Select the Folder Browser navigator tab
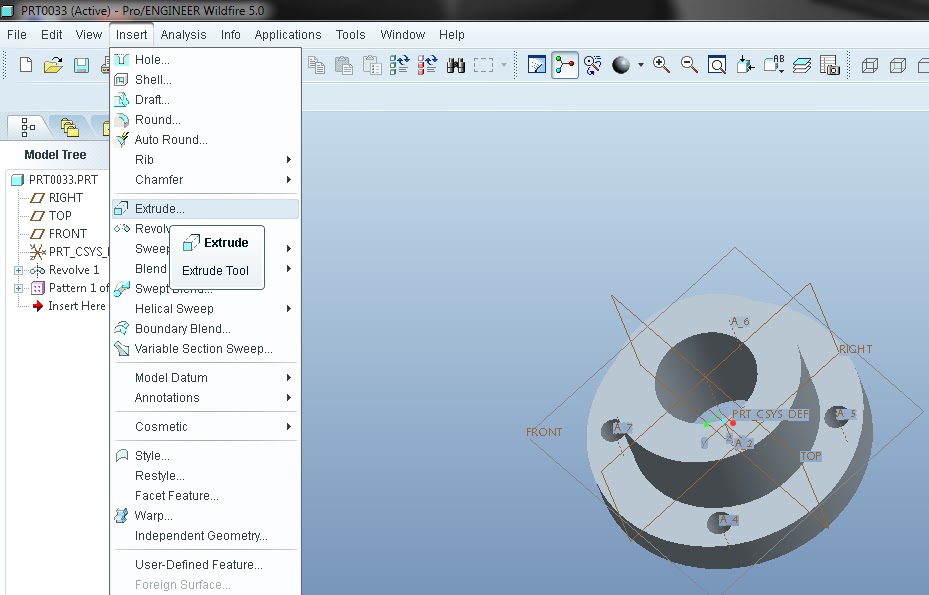The width and height of the screenshot is (929, 595). click(x=69, y=127)
